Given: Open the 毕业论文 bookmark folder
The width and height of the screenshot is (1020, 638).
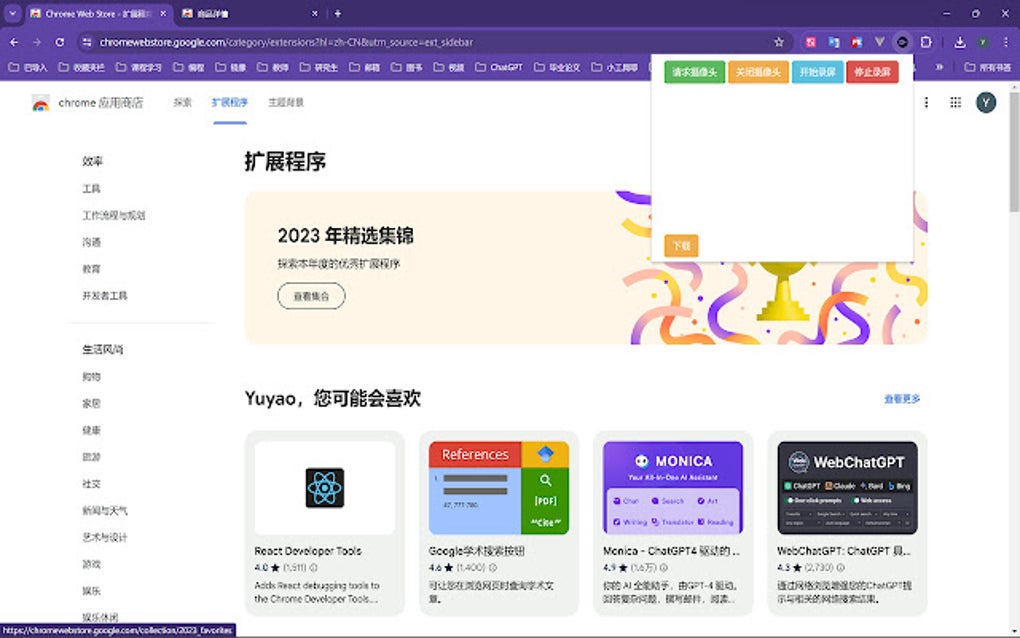Looking at the screenshot, I should pos(557,67).
